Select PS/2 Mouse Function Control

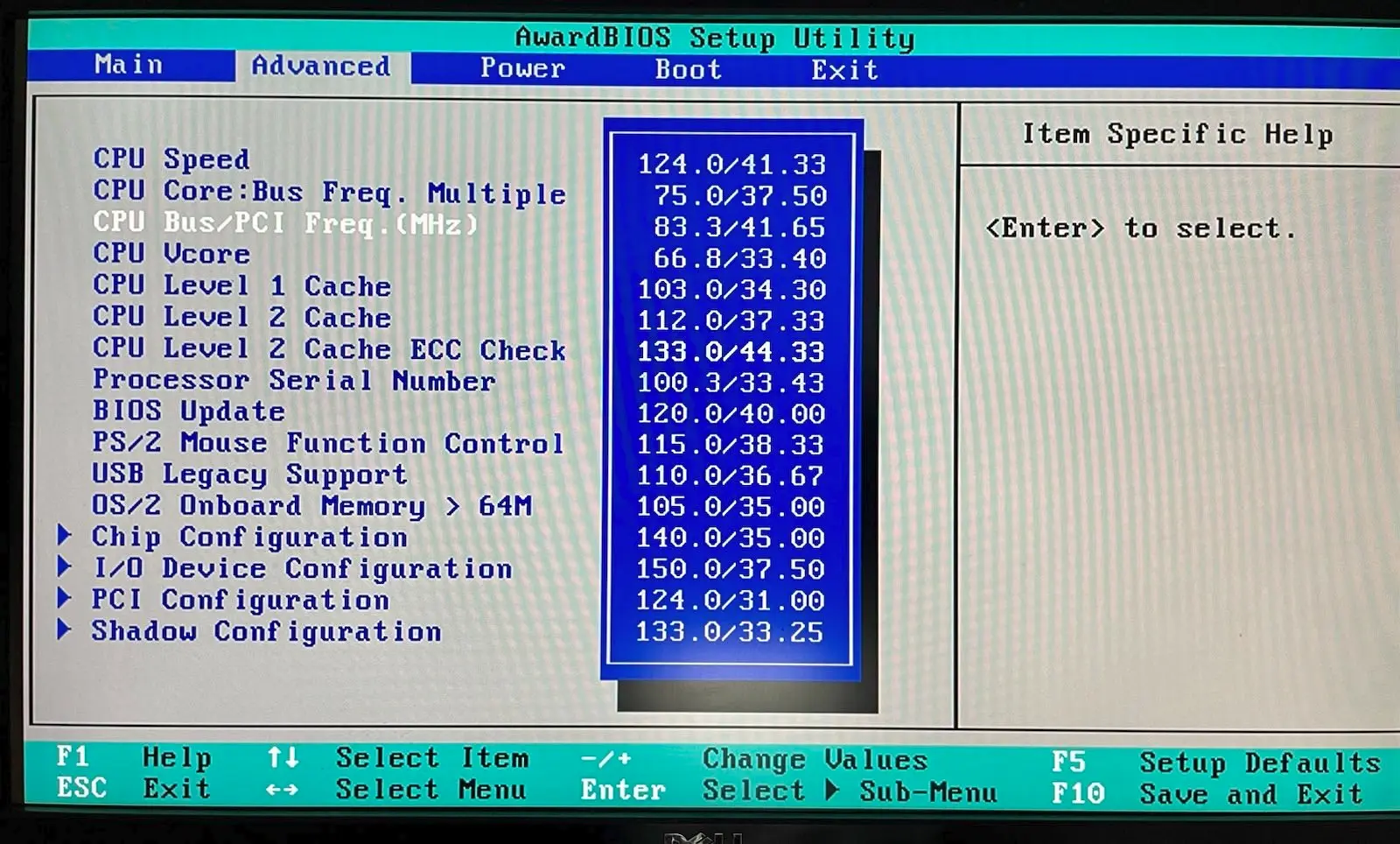[x=329, y=443]
